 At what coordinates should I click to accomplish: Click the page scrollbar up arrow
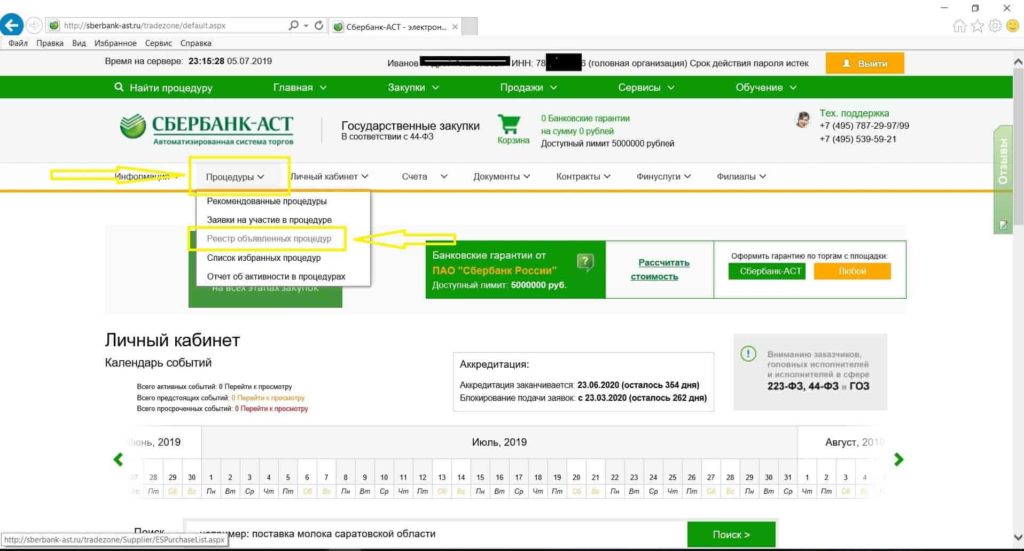click(x=1018, y=61)
